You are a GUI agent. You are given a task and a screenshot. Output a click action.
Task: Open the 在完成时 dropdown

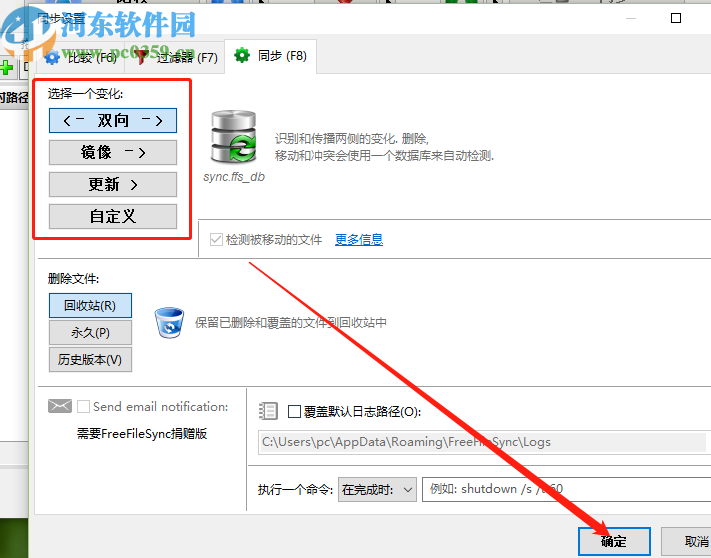point(377,490)
